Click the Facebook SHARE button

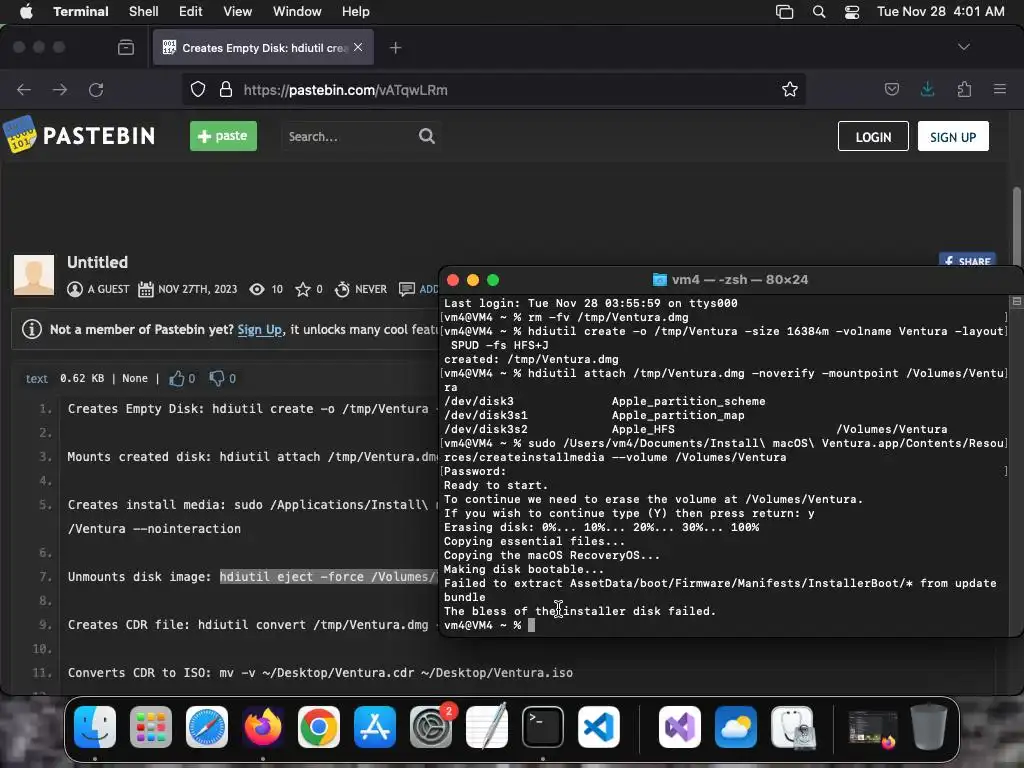coord(967,260)
